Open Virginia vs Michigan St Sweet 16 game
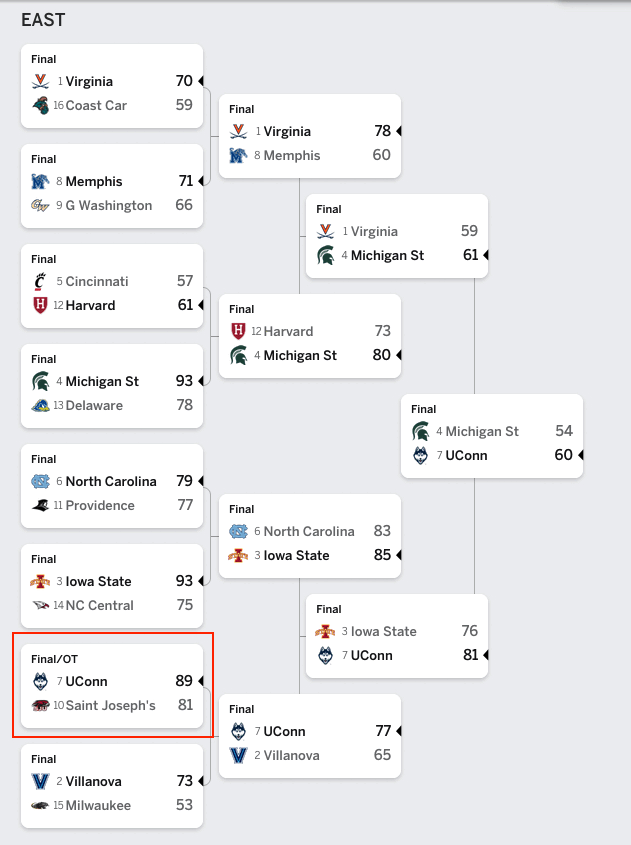Image resolution: width=631 pixels, height=845 pixels. coord(397,236)
